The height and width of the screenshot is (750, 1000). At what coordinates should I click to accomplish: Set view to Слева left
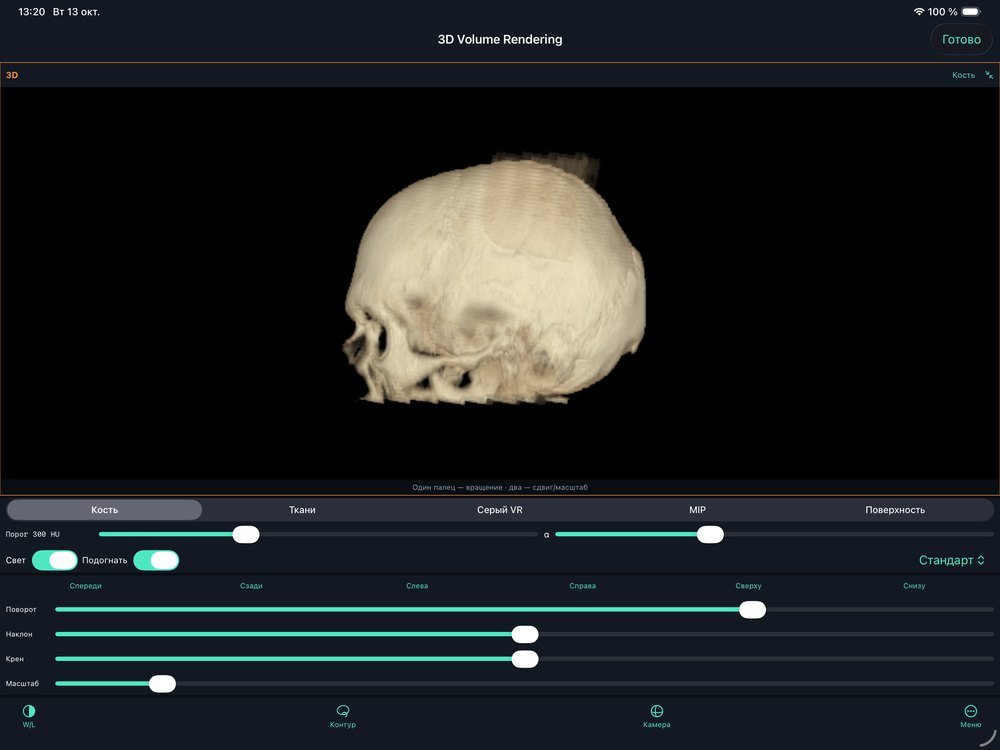(x=417, y=585)
